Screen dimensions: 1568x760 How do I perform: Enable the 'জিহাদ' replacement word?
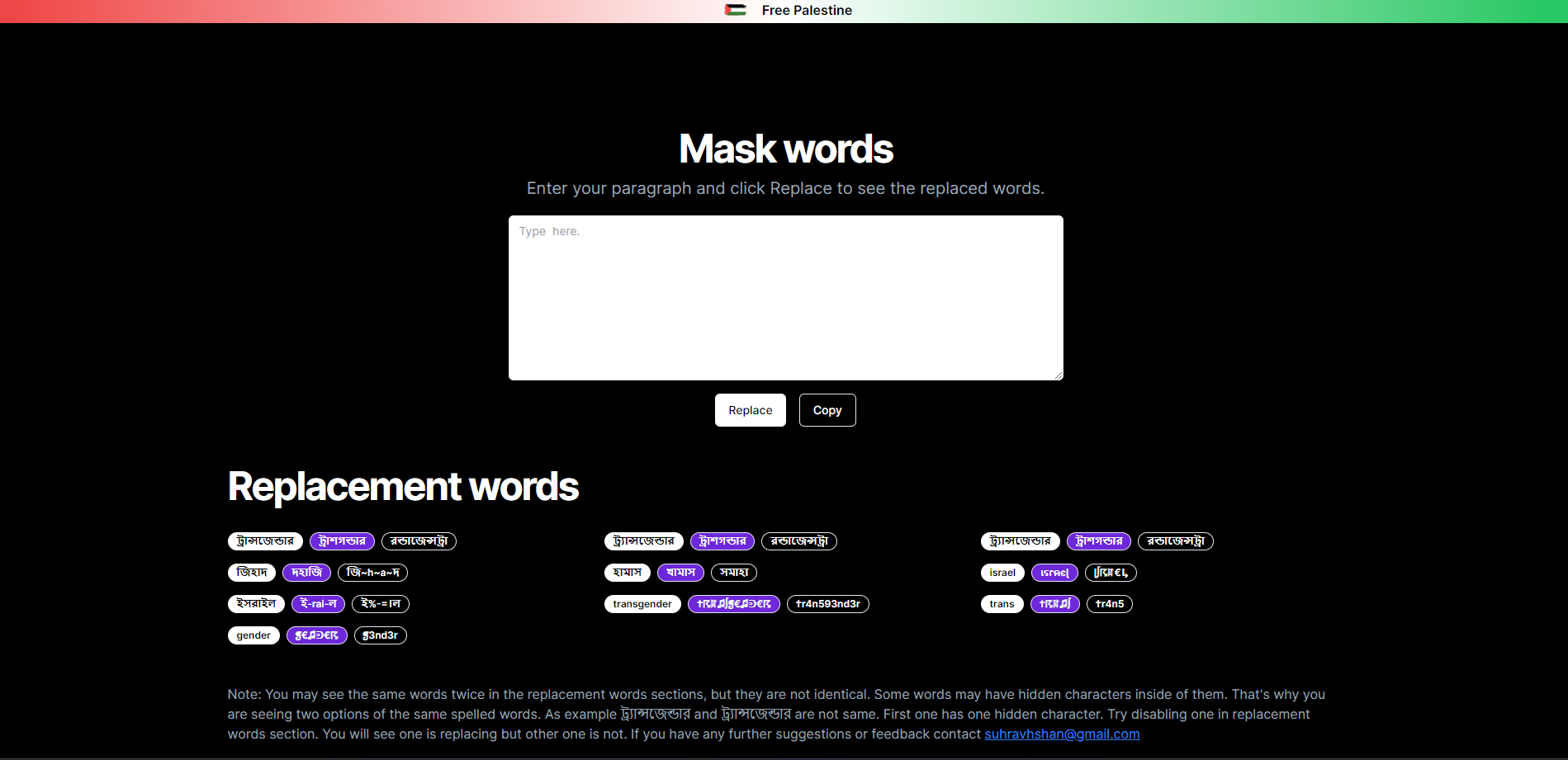(x=252, y=572)
